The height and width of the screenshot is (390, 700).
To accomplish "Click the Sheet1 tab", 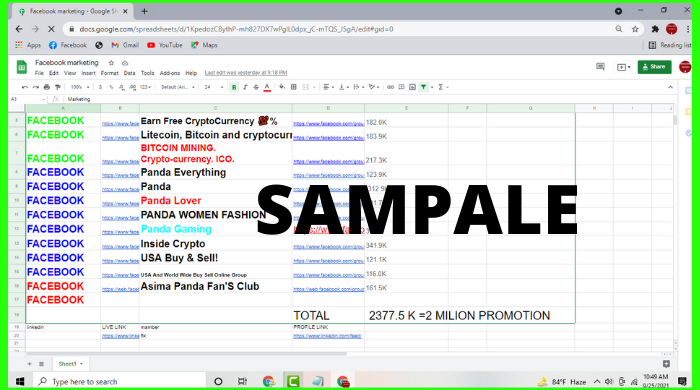I will pos(71,364).
